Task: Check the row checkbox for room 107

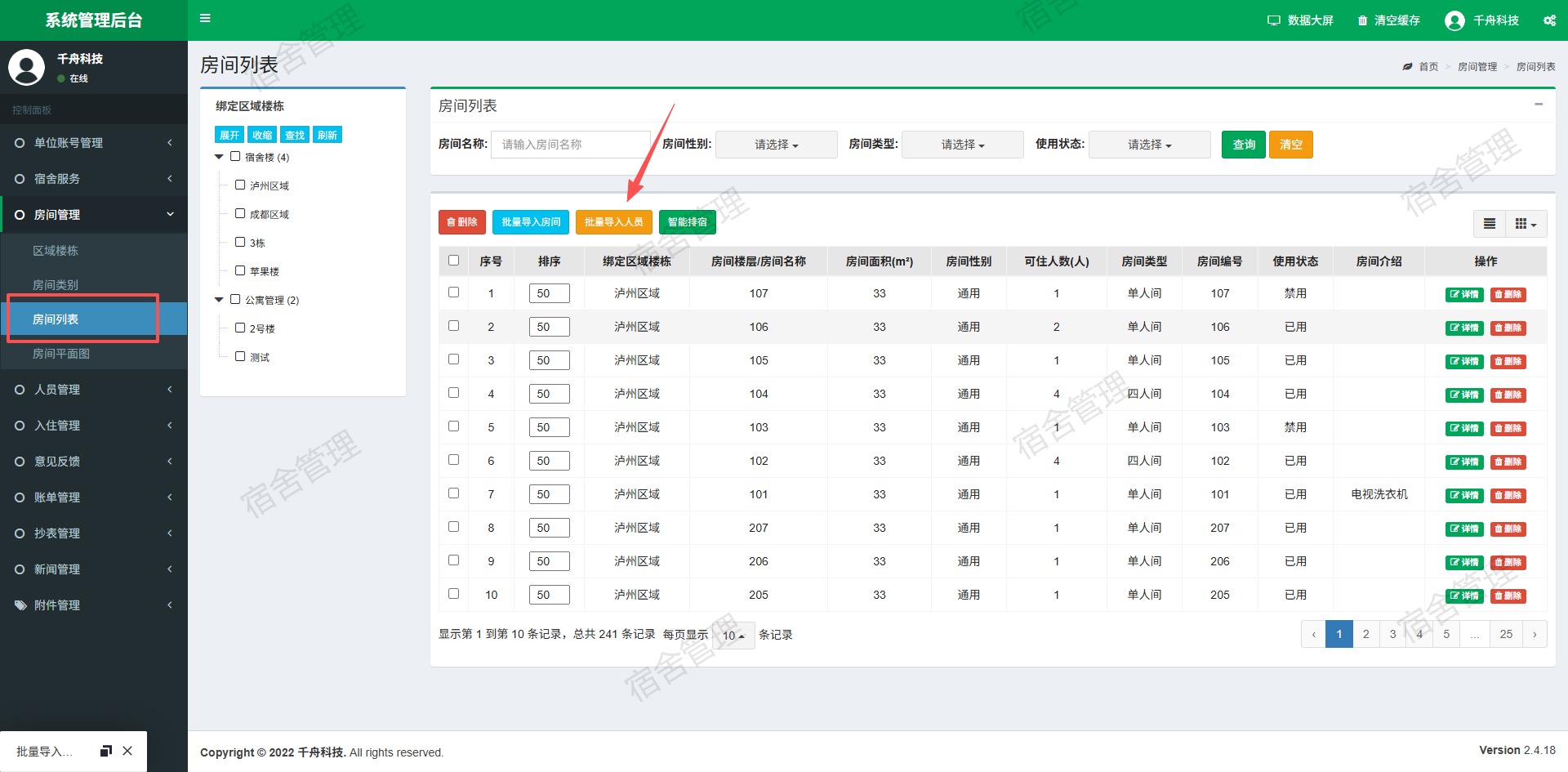Action: click(453, 292)
